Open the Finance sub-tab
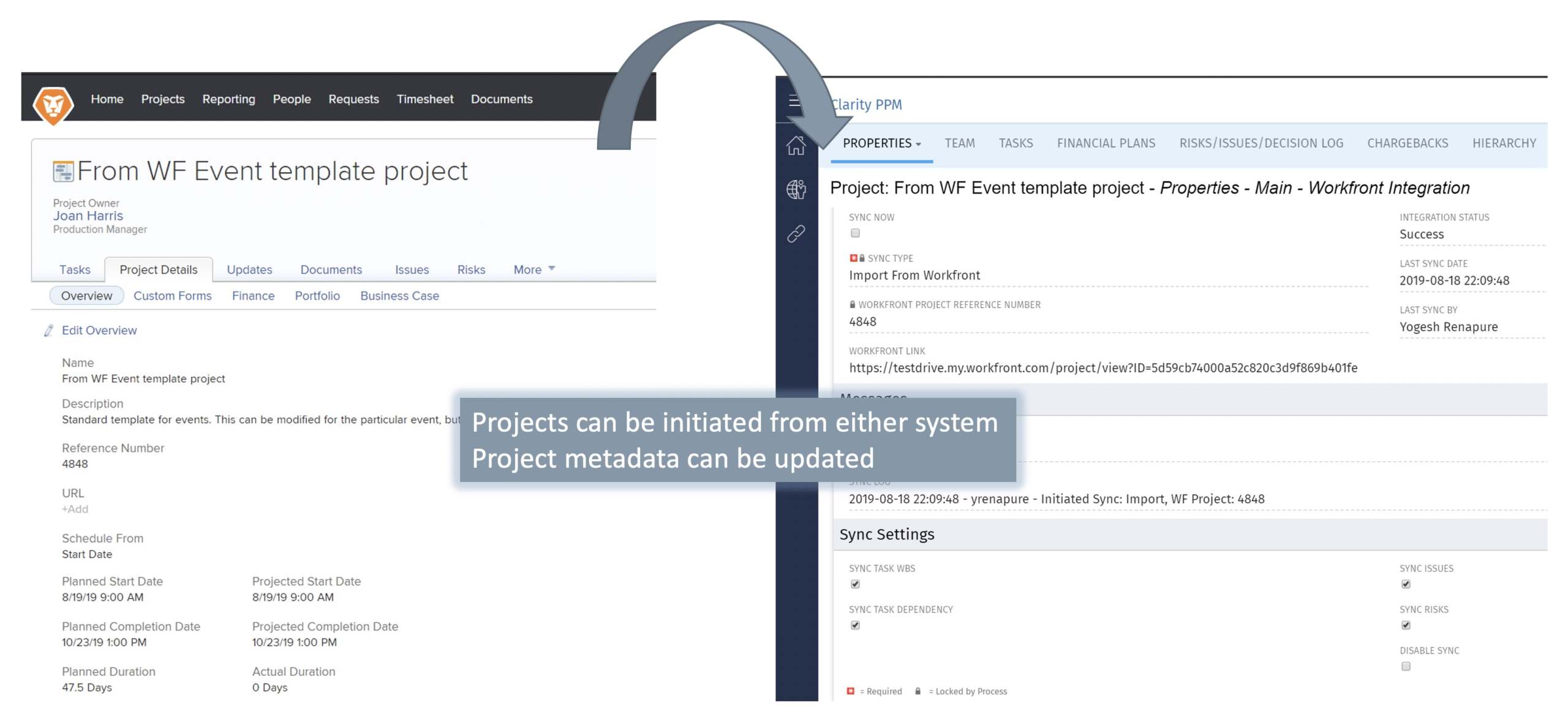1568x717 pixels. (253, 296)
